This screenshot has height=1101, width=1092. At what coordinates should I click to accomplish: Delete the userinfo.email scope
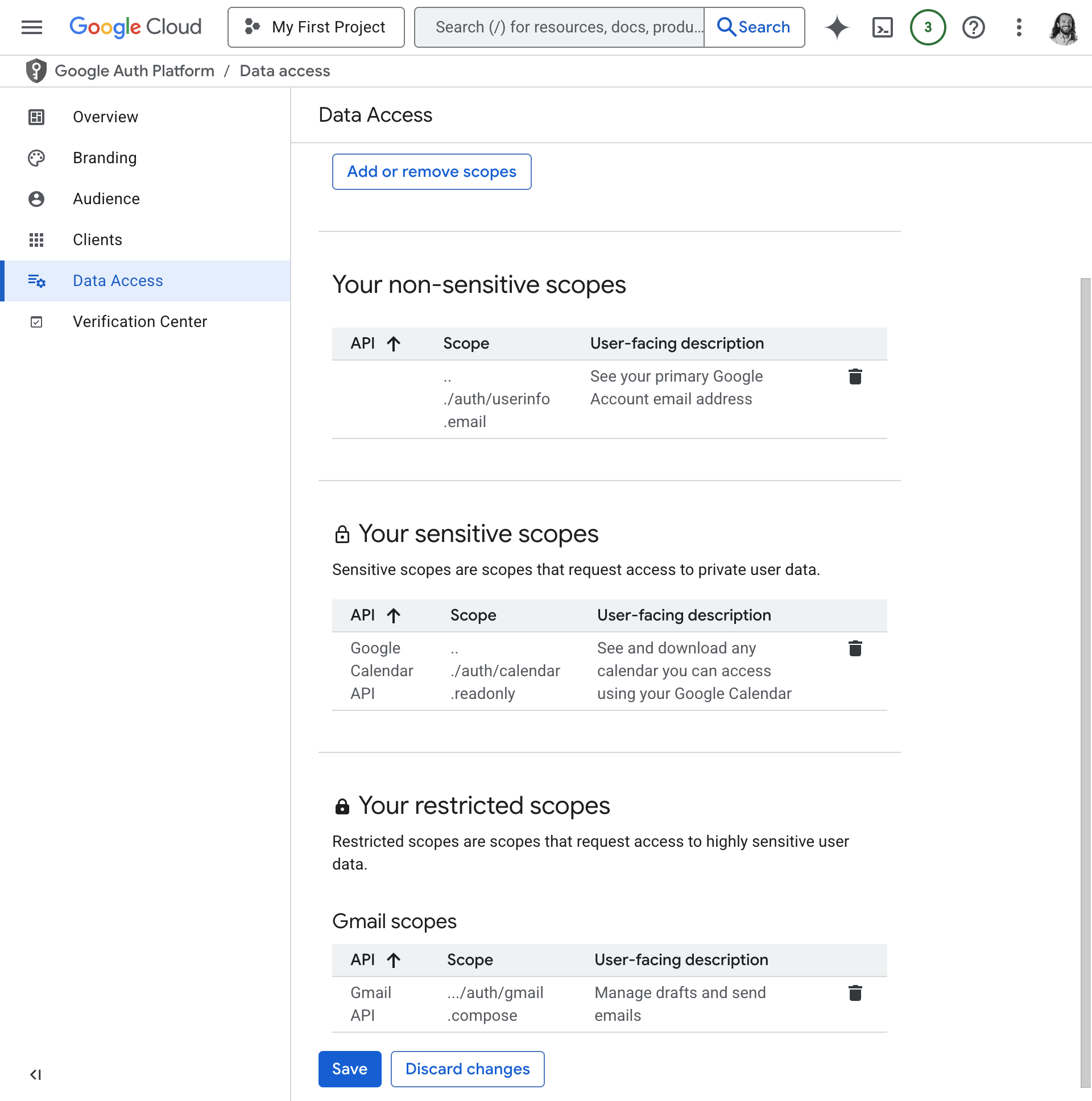click(854, 376)
